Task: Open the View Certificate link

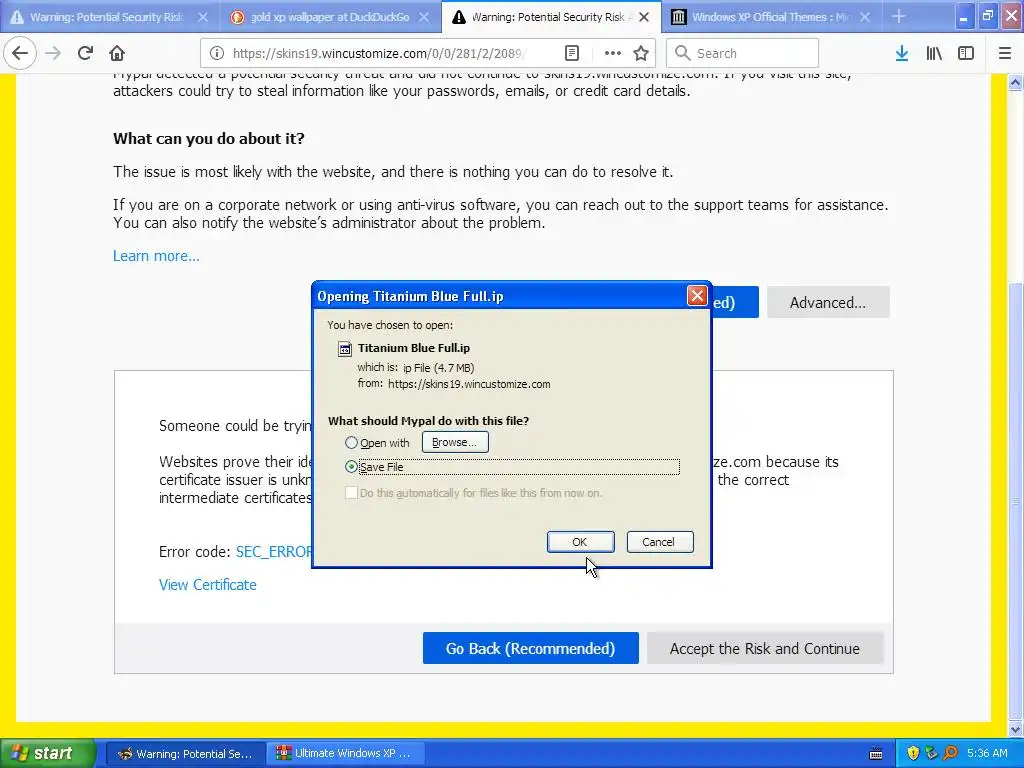Action: tap(208, 584)
